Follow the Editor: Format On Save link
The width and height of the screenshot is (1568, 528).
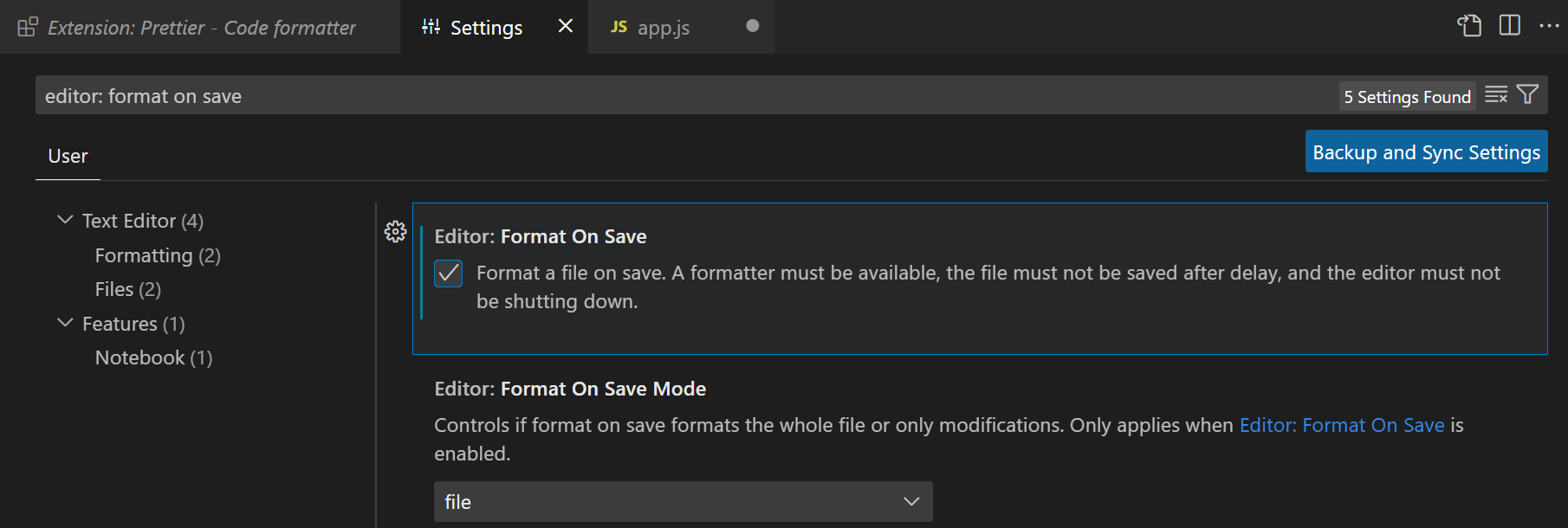click(x=1341, y=425)
